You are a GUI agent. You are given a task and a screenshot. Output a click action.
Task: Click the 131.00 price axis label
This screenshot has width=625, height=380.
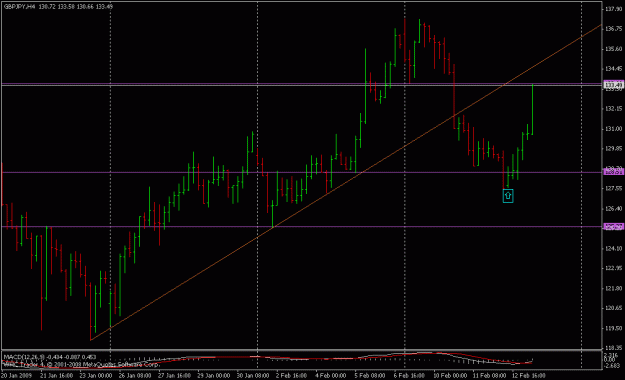[x=614, y=129]
